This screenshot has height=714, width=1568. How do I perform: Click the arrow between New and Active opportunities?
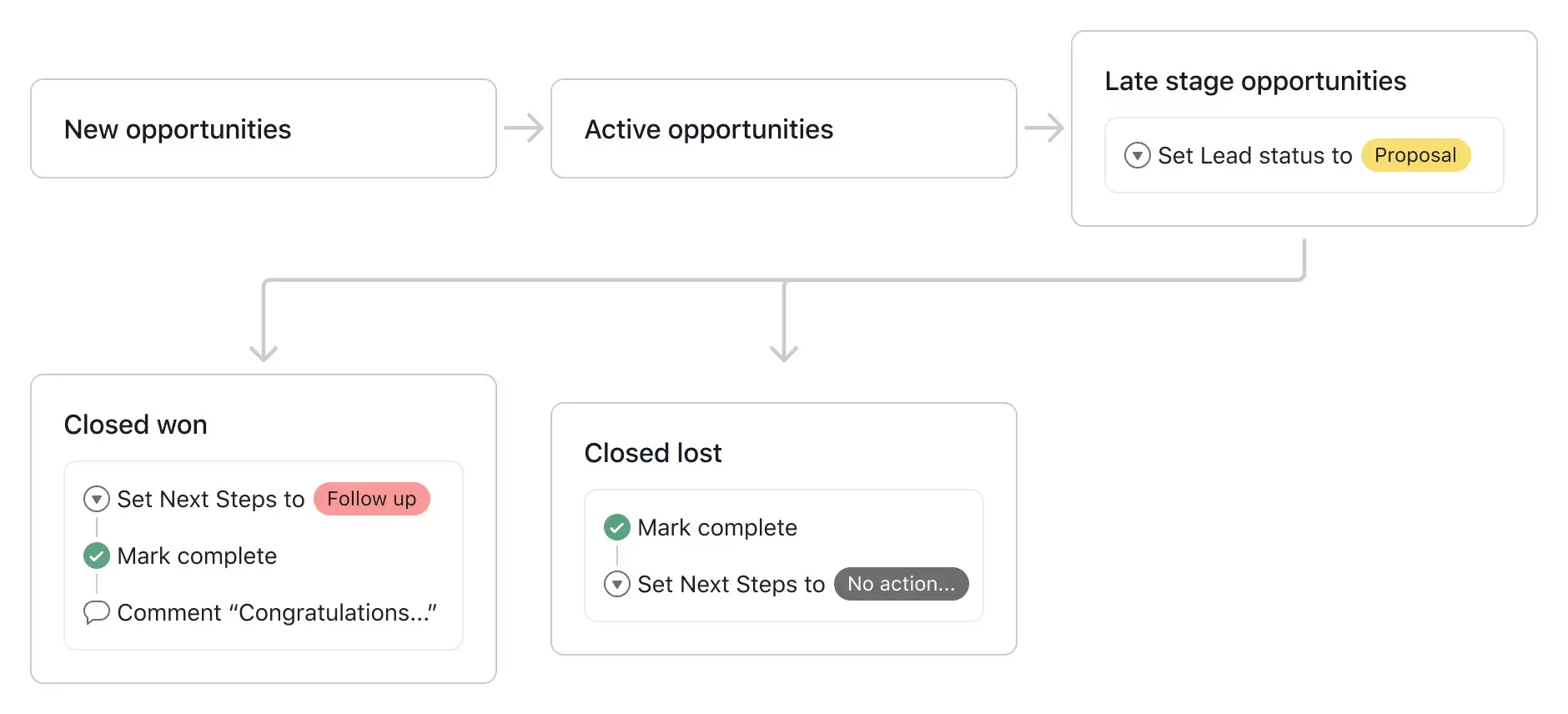pos(524,128)
